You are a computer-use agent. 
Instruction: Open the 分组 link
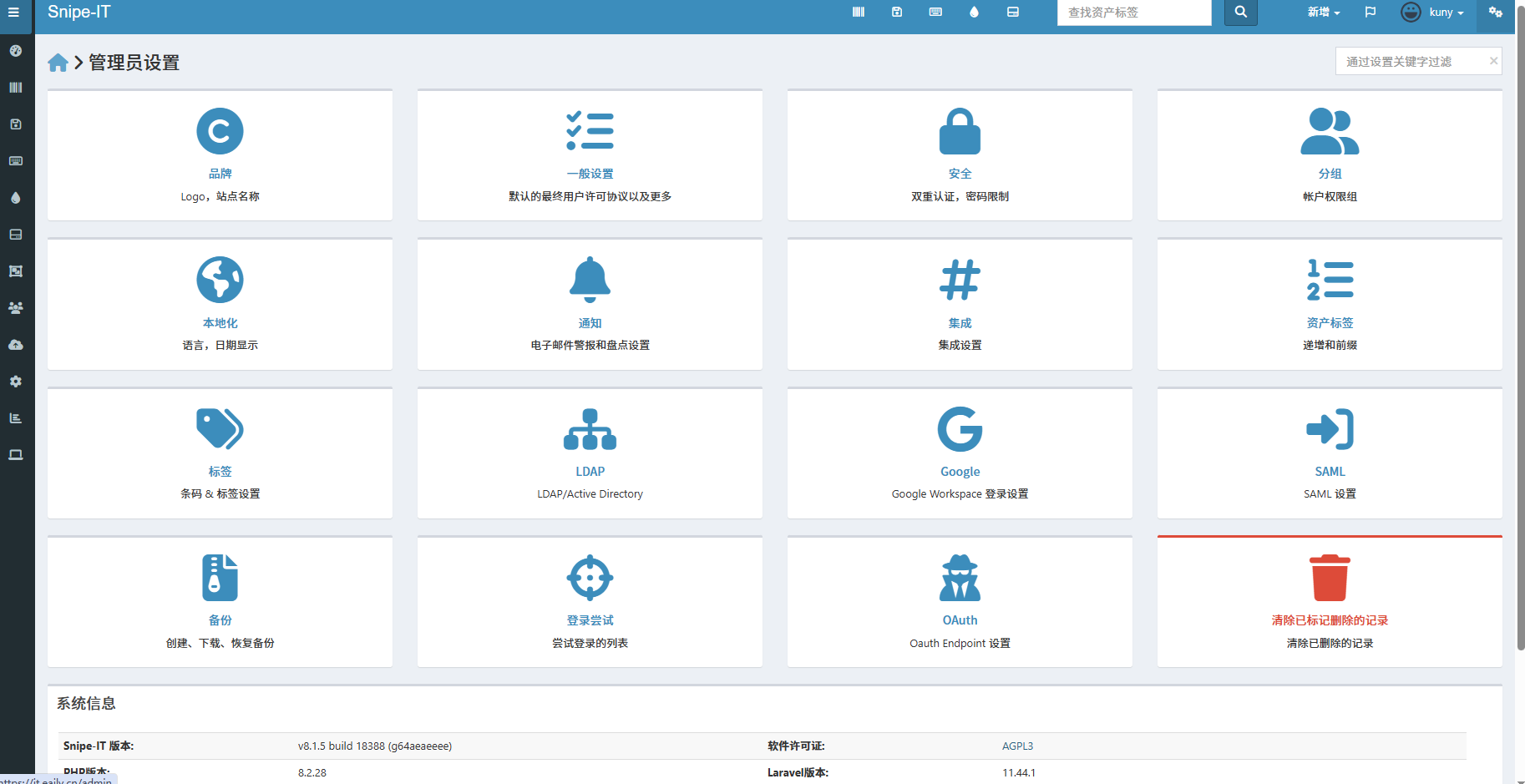click(1330, 174)
